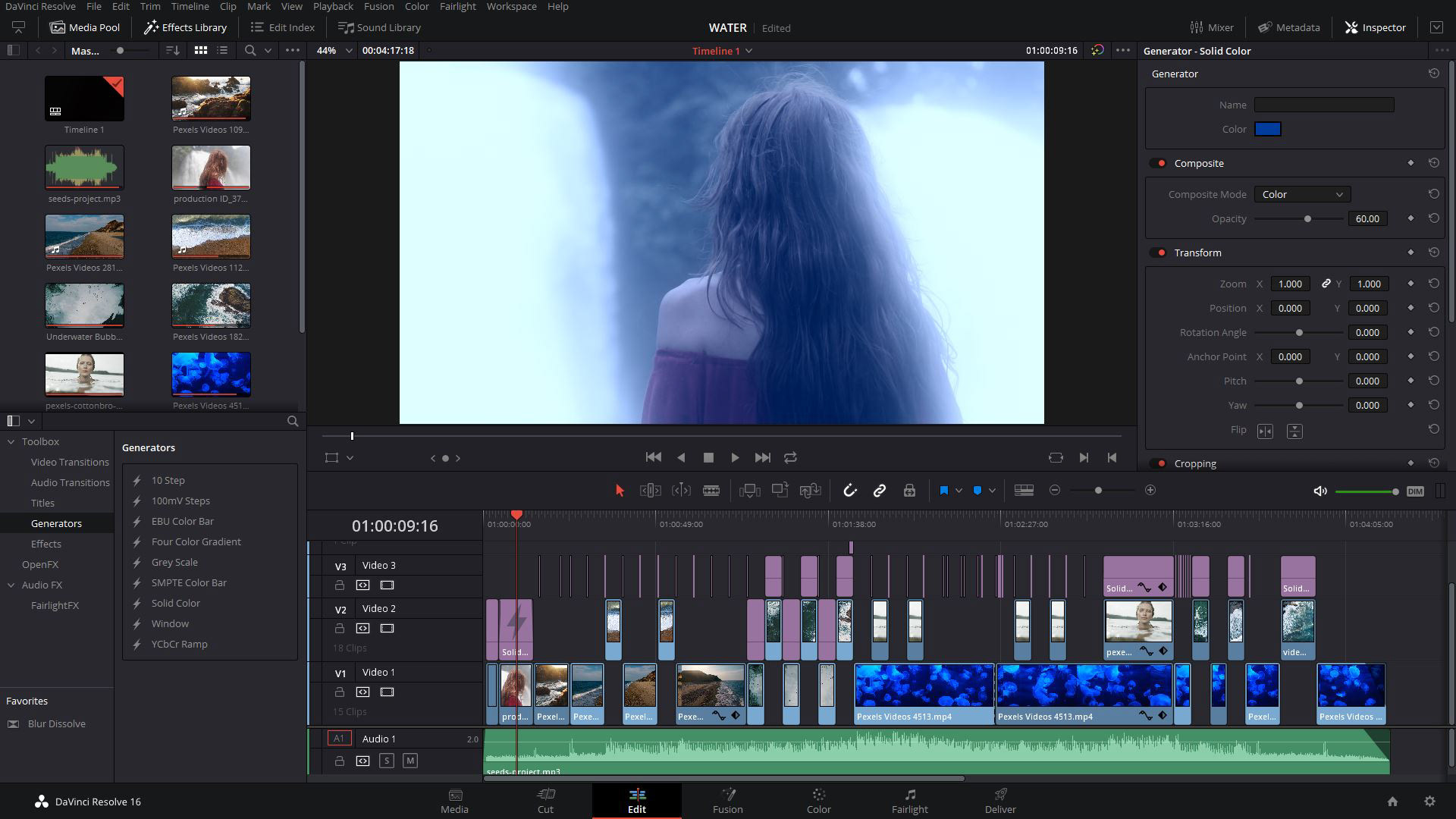Collapse the Toolbox tree section
Image resolution: width=1456 pixels, height=819 pixels.
pos(11,441)
